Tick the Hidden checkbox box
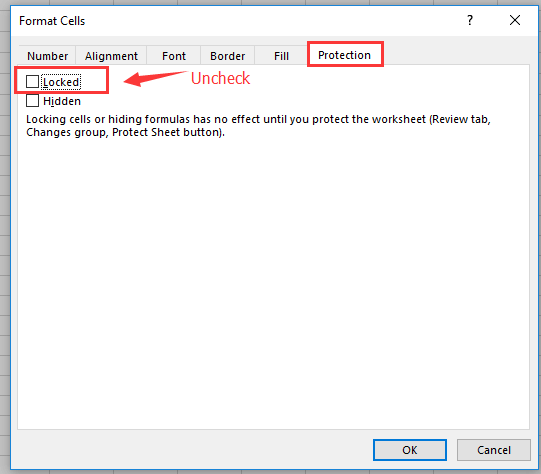The image size is (541, 474). tap(32, 101)
